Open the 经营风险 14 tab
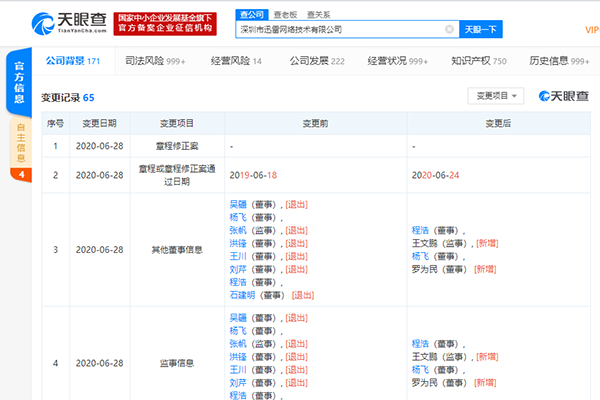Image resolution: width=600 pixels, height=400 pixels. (236, 61)
